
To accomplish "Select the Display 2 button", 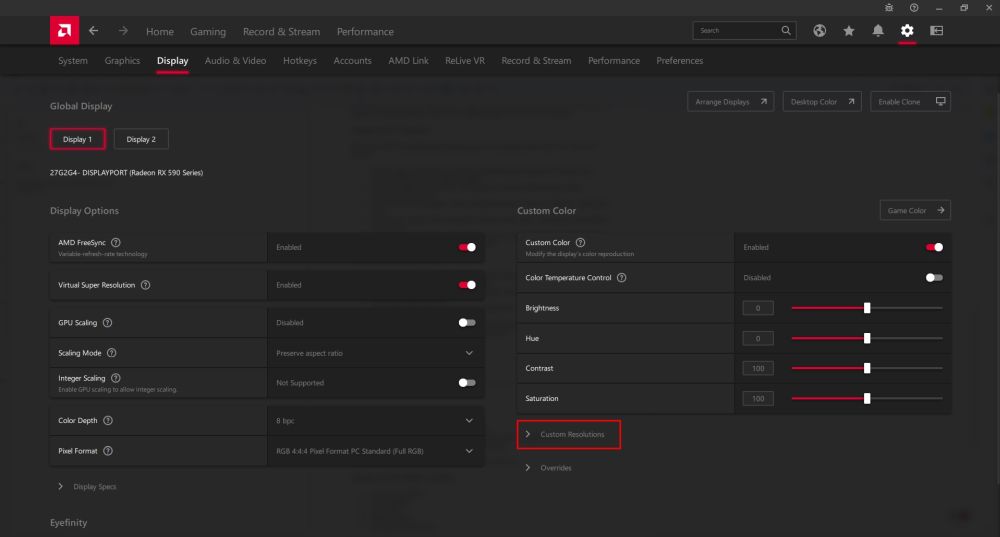I will click(x=141, y=139).
